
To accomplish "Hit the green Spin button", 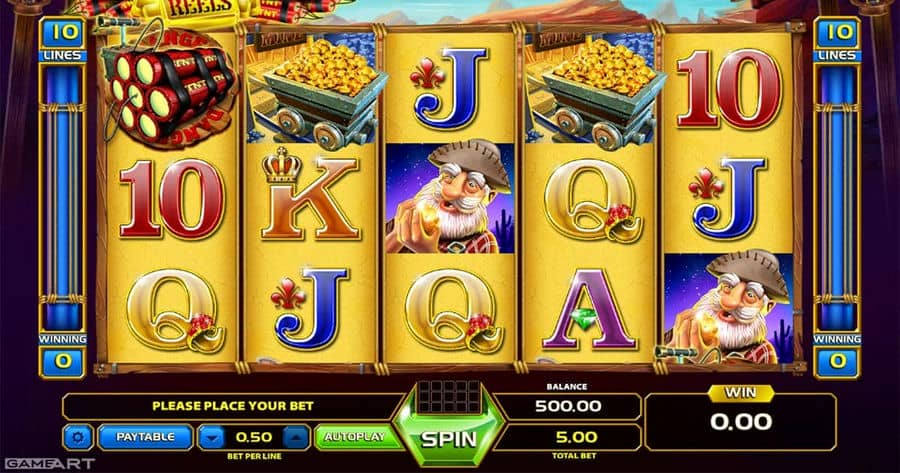I will (x=450, y=439).
